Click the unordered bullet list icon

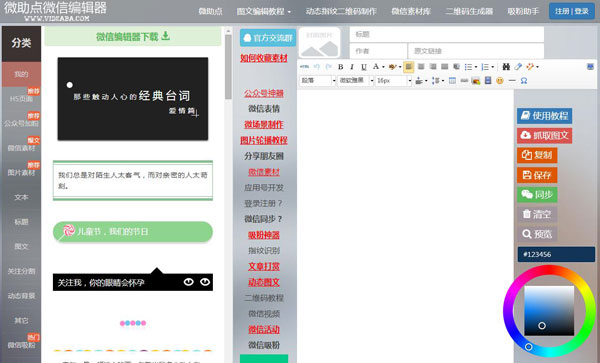click(468, 67)
